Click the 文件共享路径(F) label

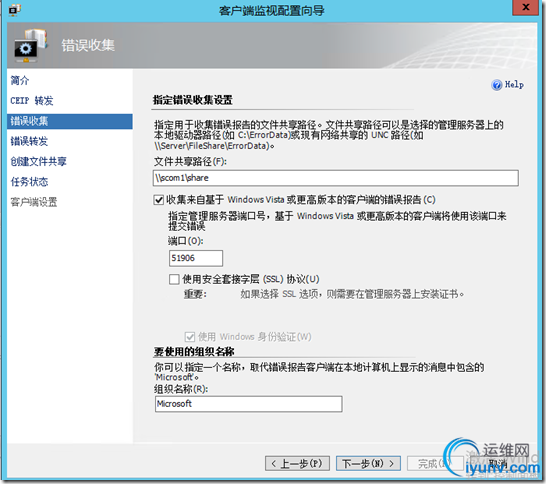point(190,162)
